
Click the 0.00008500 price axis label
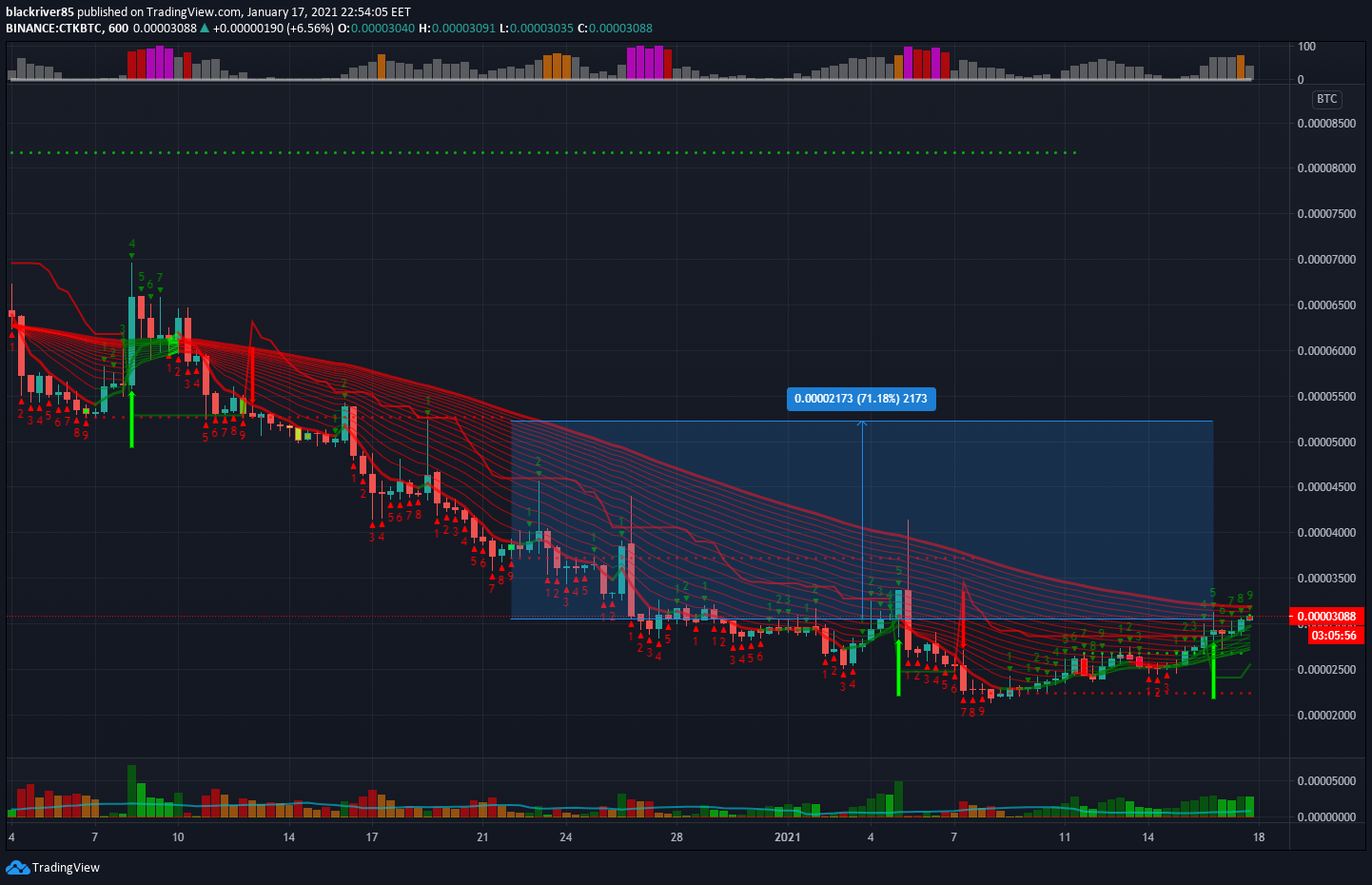click(x=1326, y=124)
